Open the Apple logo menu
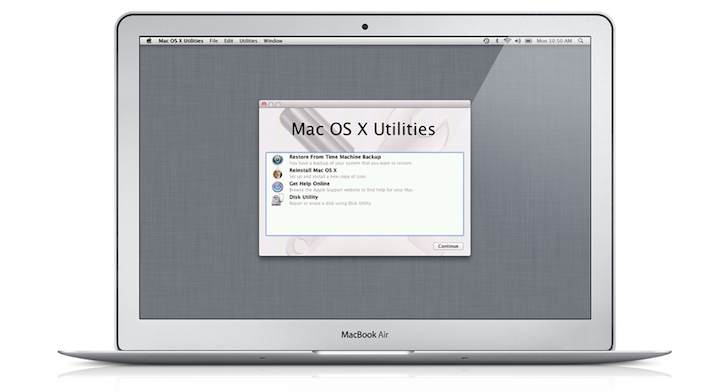Viewport: 728px width, 392px height. [149, 41]
